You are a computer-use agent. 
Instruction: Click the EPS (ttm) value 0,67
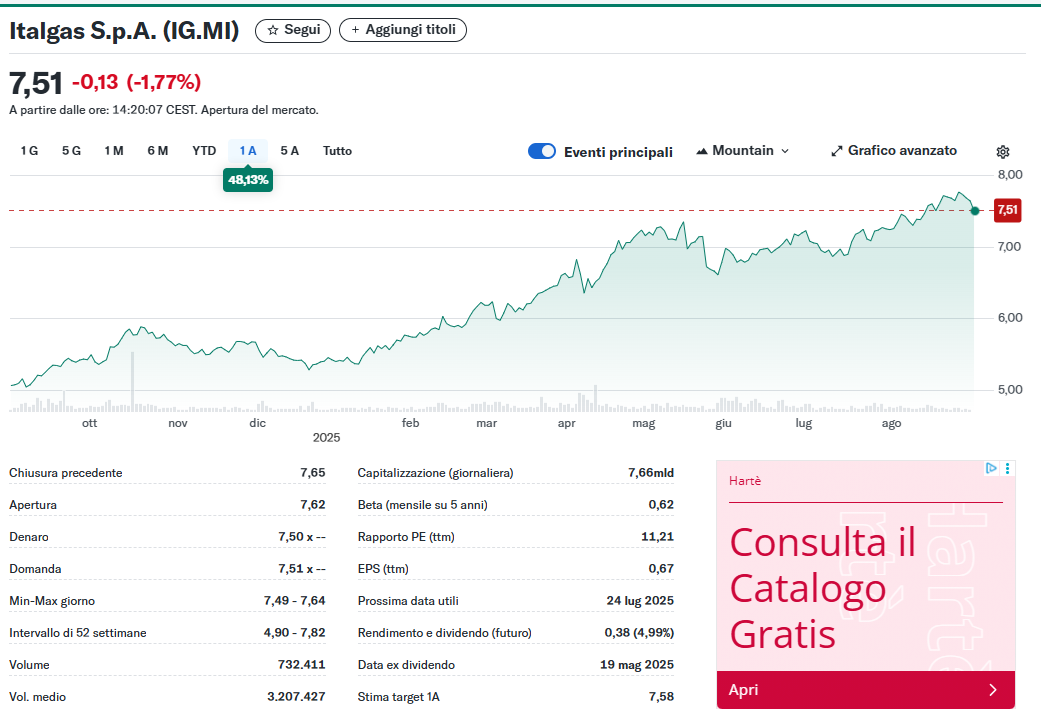[661, 569]
